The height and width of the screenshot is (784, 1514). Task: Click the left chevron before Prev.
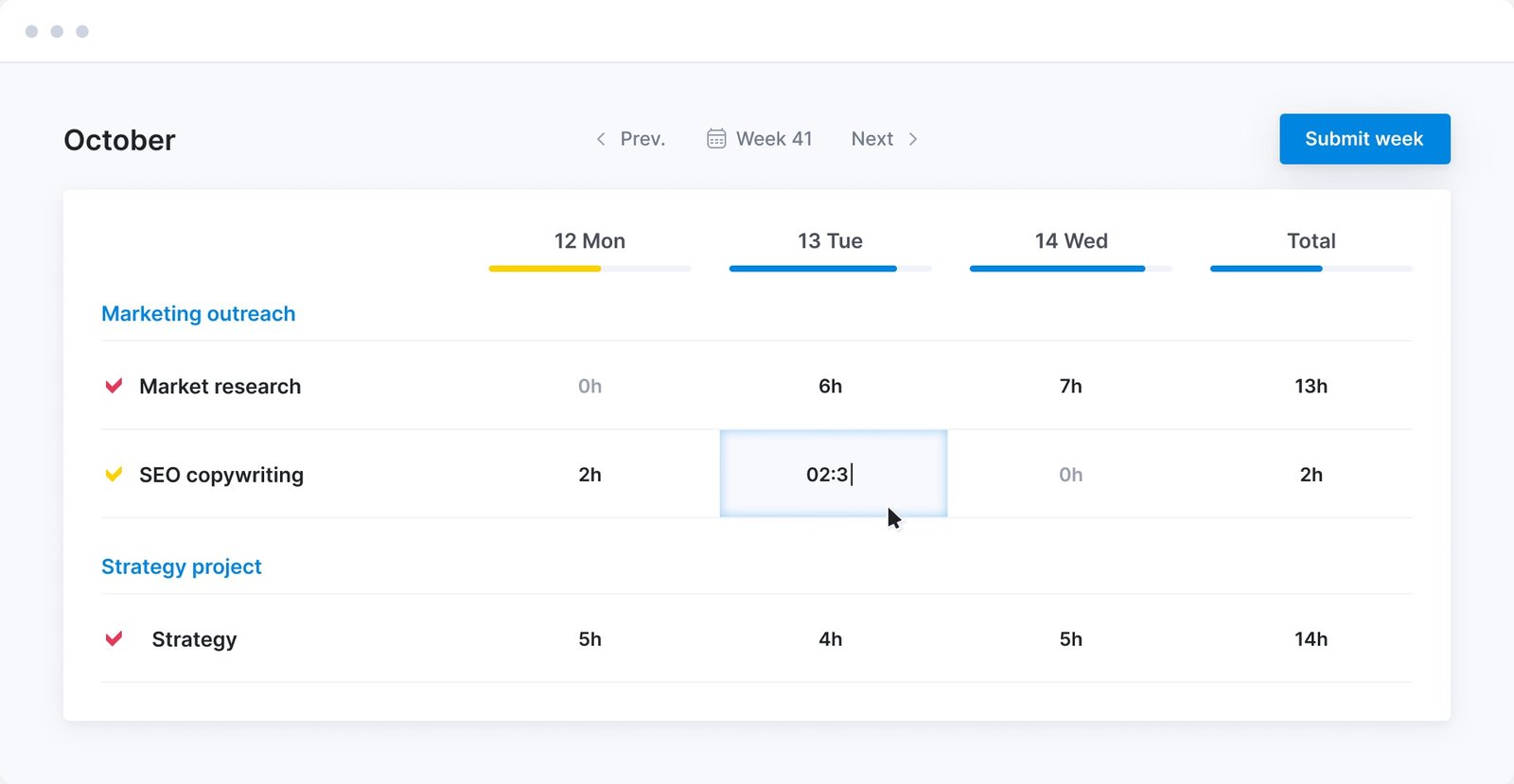[x=601, y=139]
